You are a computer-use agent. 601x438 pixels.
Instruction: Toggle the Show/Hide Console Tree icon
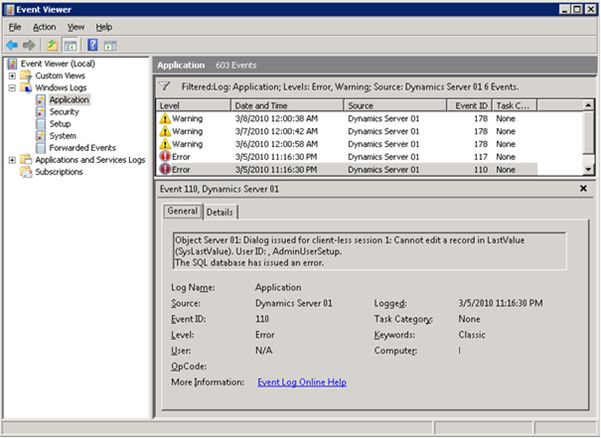(x=71, y=46)
